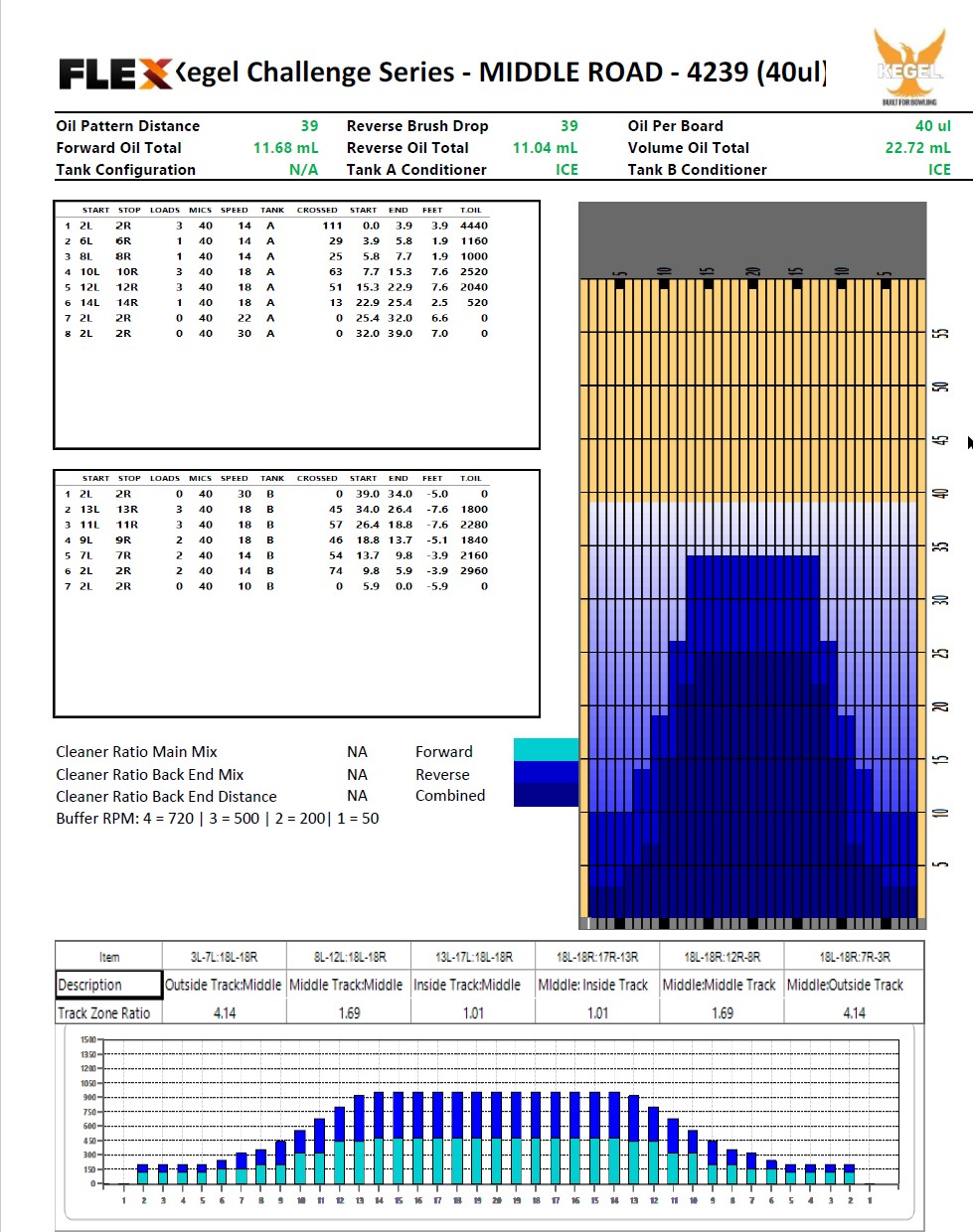Click the 'Inside Track:Middle' description cell
Screen dimensions: 973x1232
click(473, 985)
